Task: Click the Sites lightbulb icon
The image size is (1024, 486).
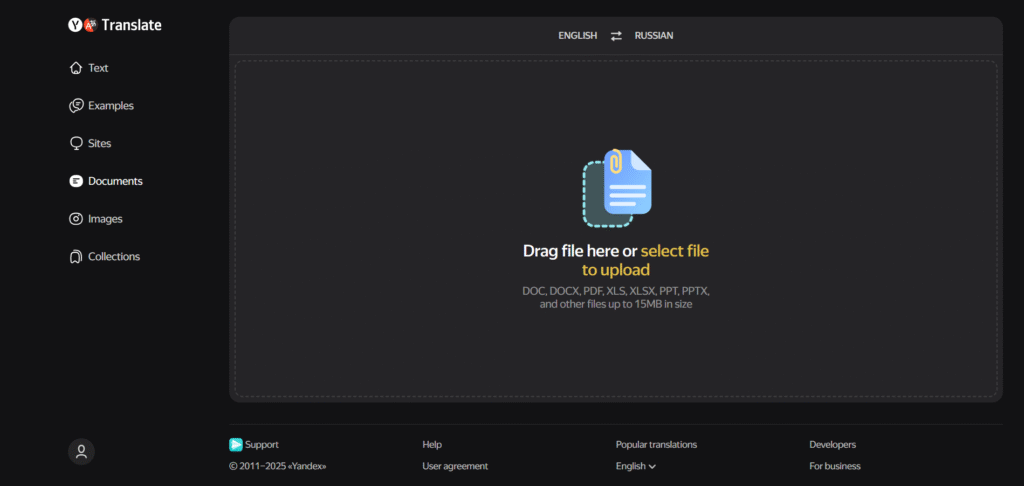Action: [x=75, y=144]
